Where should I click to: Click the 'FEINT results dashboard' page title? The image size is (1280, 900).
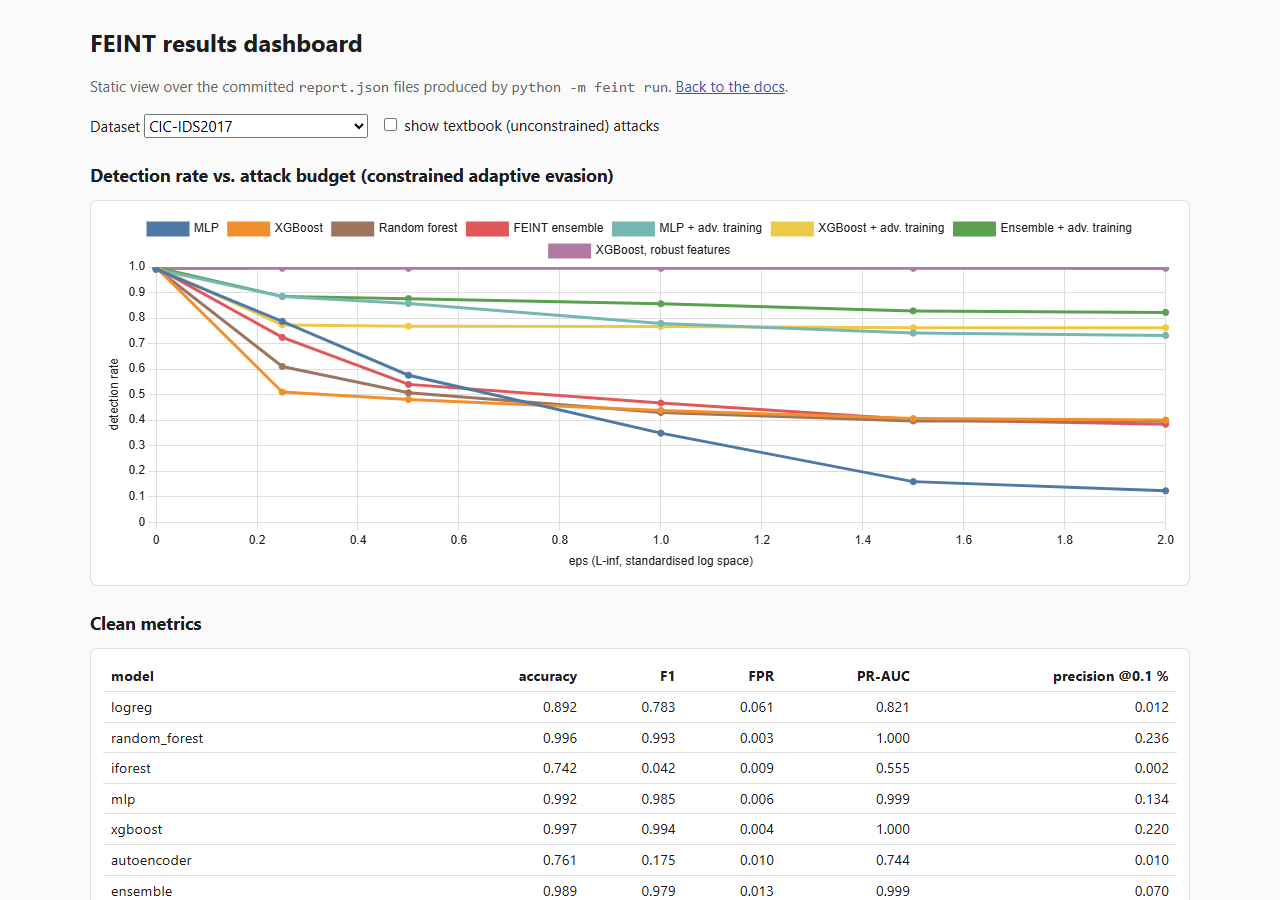pos(226,44)
